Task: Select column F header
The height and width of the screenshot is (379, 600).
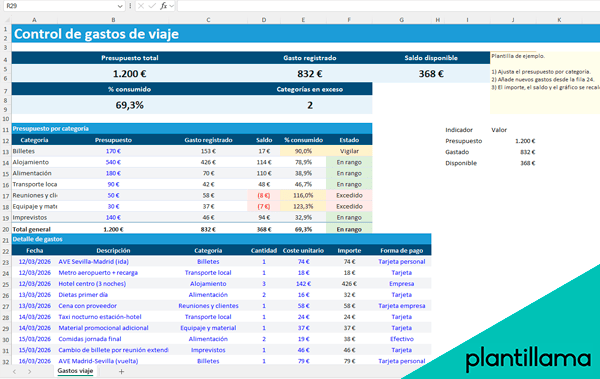Action: coord(349,20)
